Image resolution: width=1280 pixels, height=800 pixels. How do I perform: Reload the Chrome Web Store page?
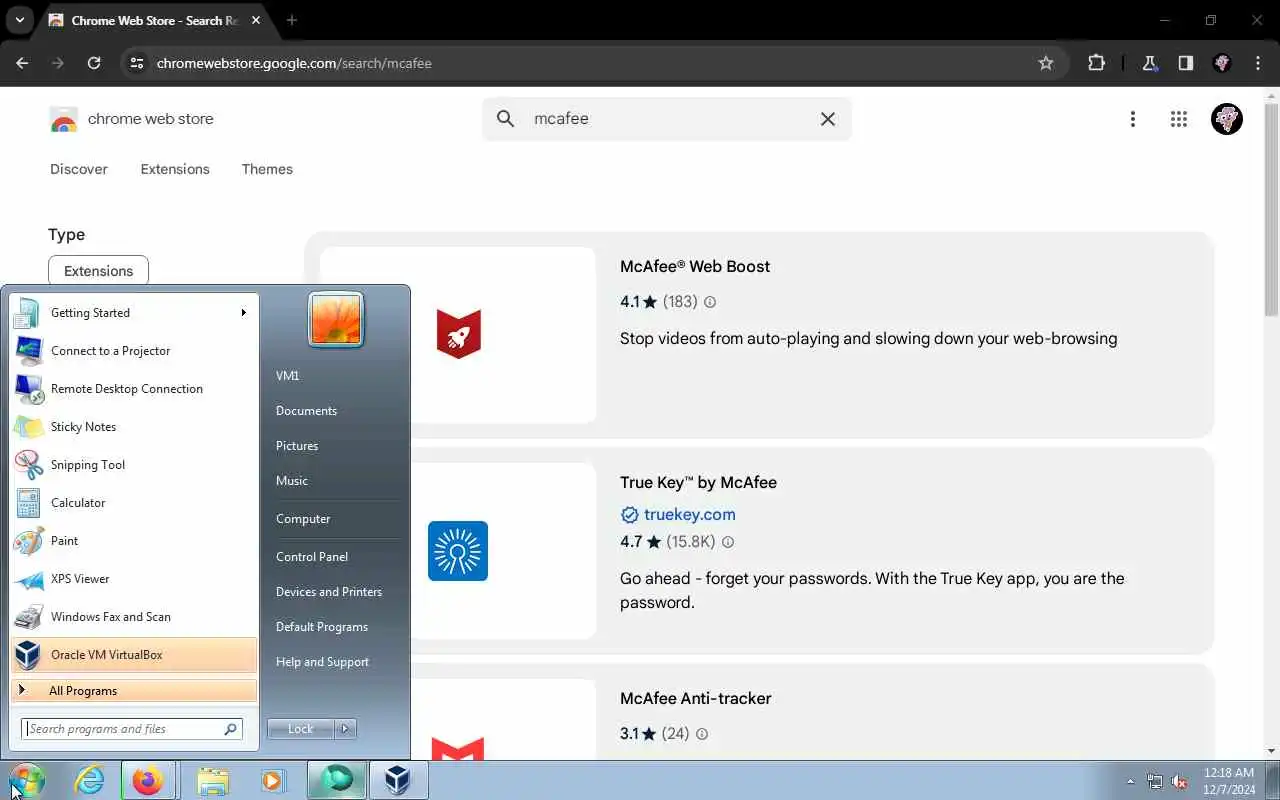click(94, 63)
